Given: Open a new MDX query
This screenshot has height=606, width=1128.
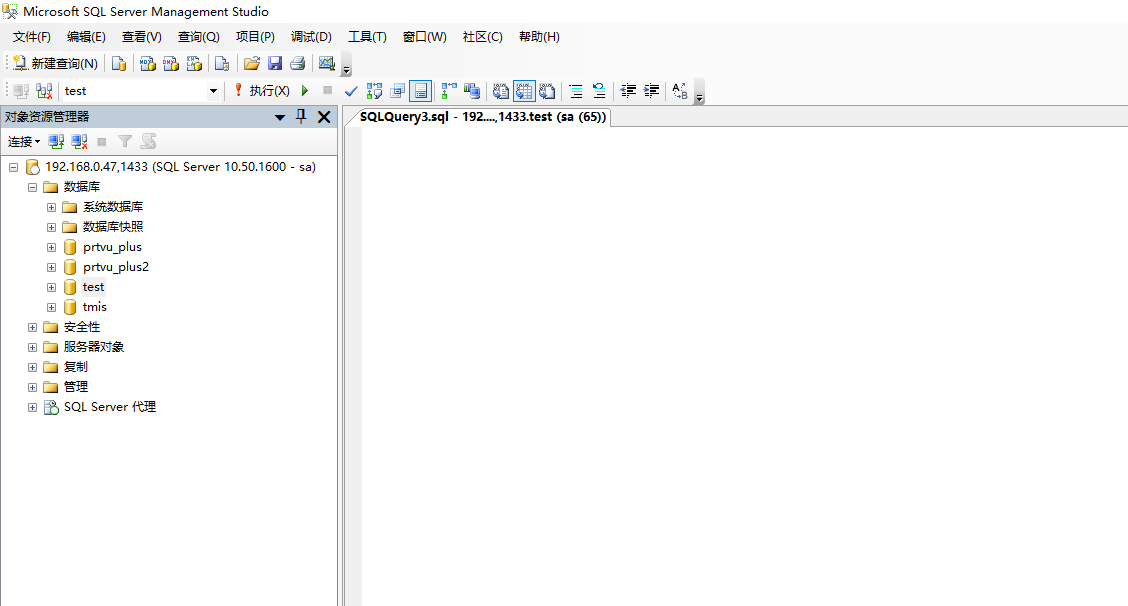Looking at the screenshot, I should pyautogui.click(x=147, y=63).
